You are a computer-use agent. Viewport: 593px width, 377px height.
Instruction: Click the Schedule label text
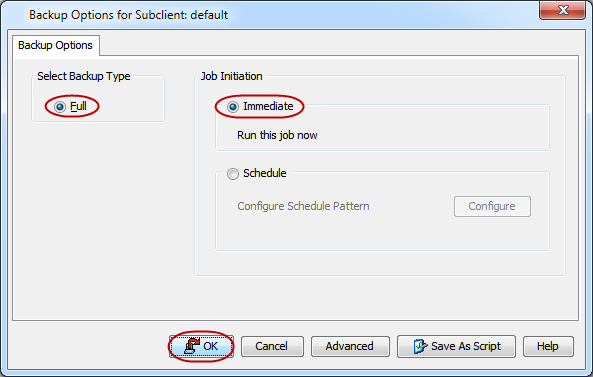pyautogui.click(x=265, y=173)
